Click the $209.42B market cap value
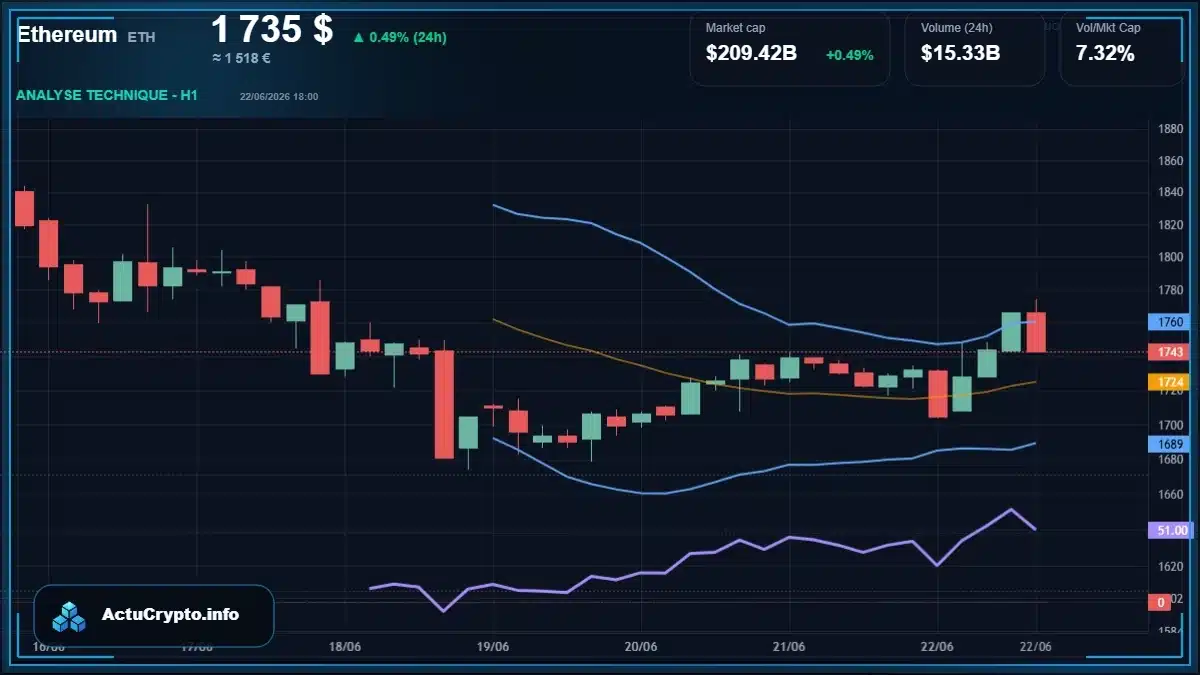 (x=751, y=54)
